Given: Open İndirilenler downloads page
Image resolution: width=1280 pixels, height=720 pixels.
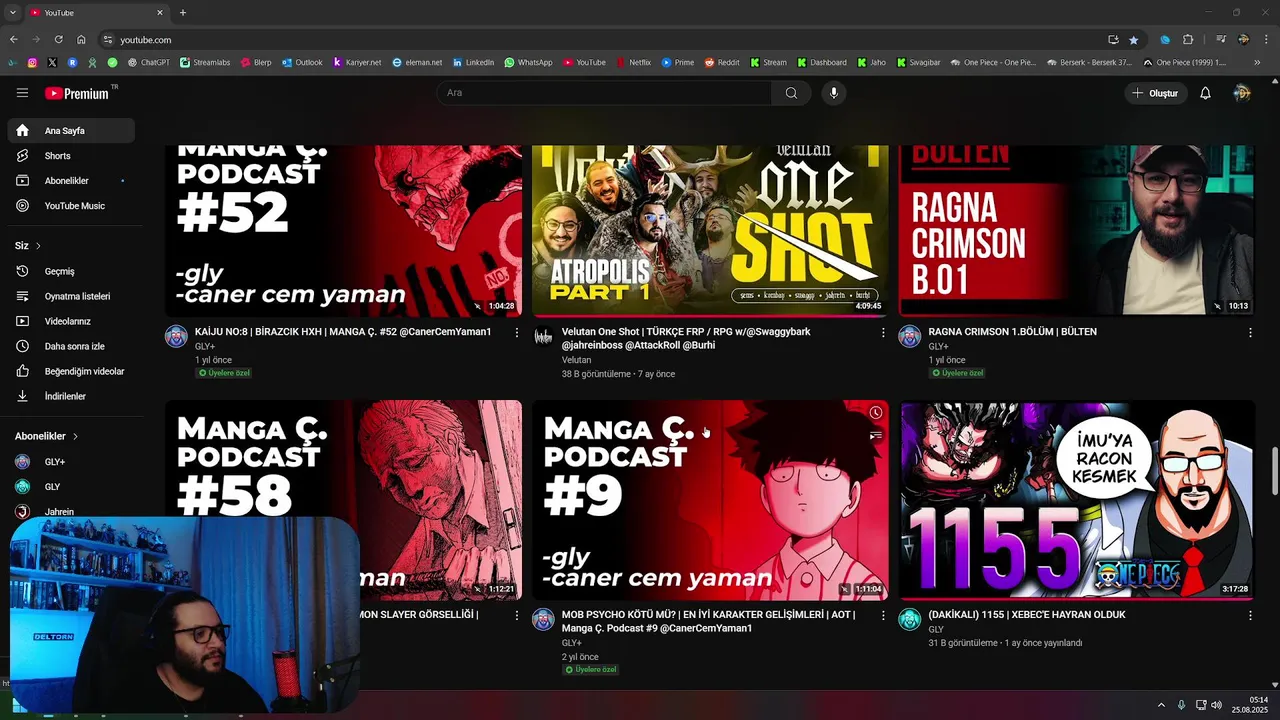Looking at the screenshot, I should 71,397.
